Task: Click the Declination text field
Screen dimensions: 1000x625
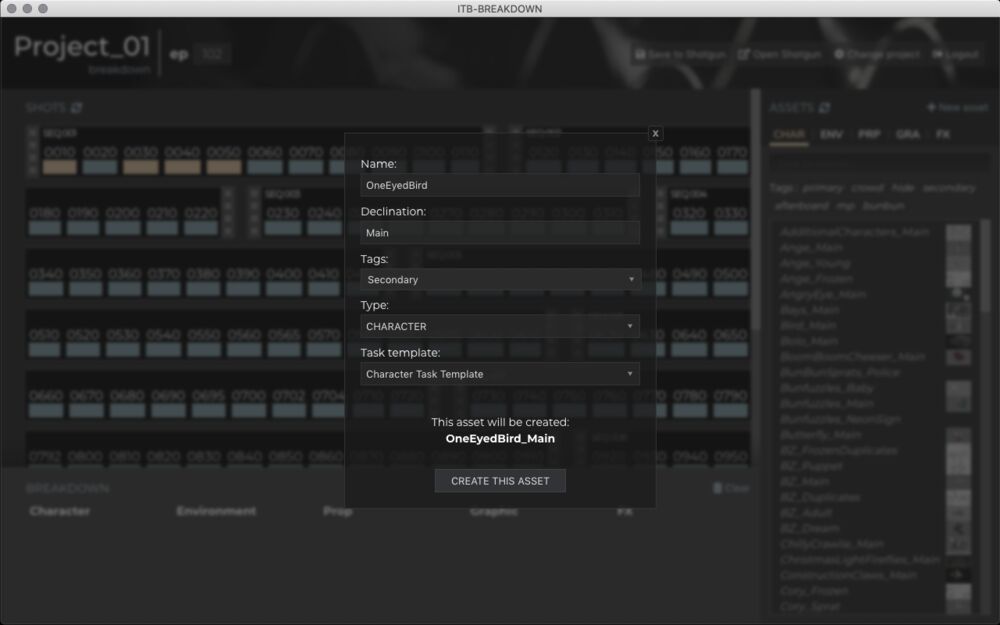Action: [x=500, y=233]
